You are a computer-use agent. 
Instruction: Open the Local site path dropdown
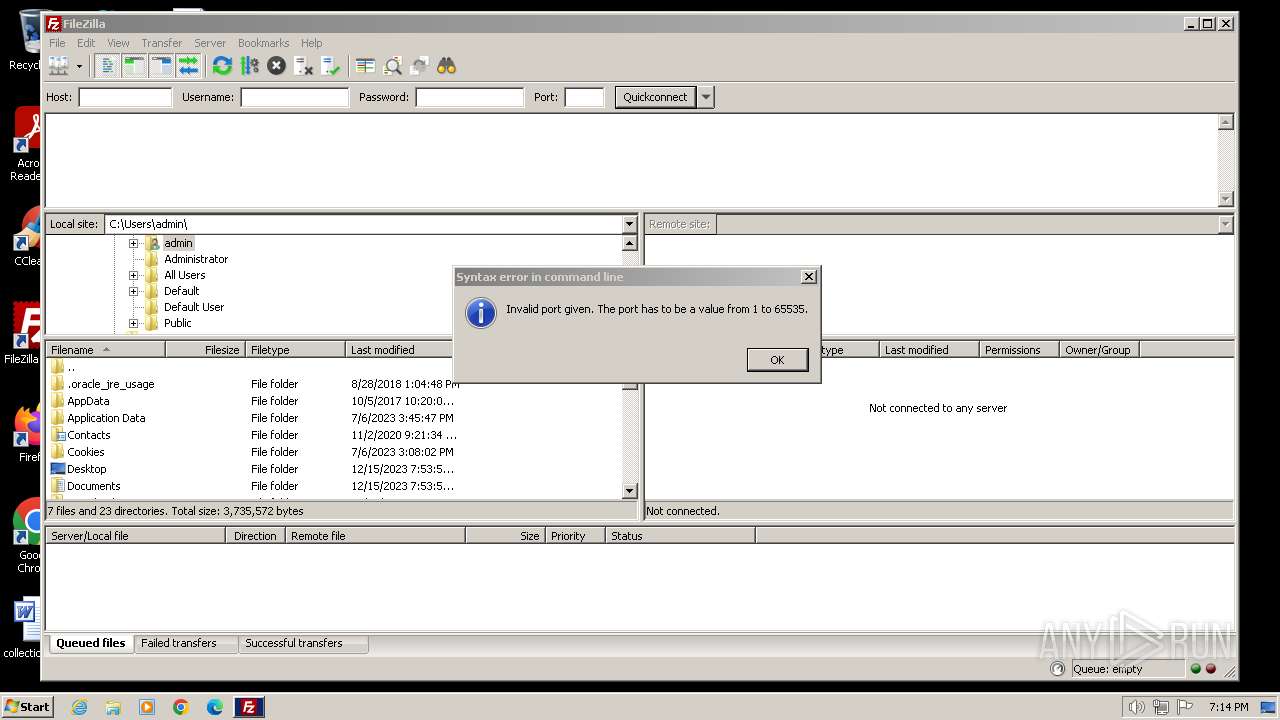point(629,224)
